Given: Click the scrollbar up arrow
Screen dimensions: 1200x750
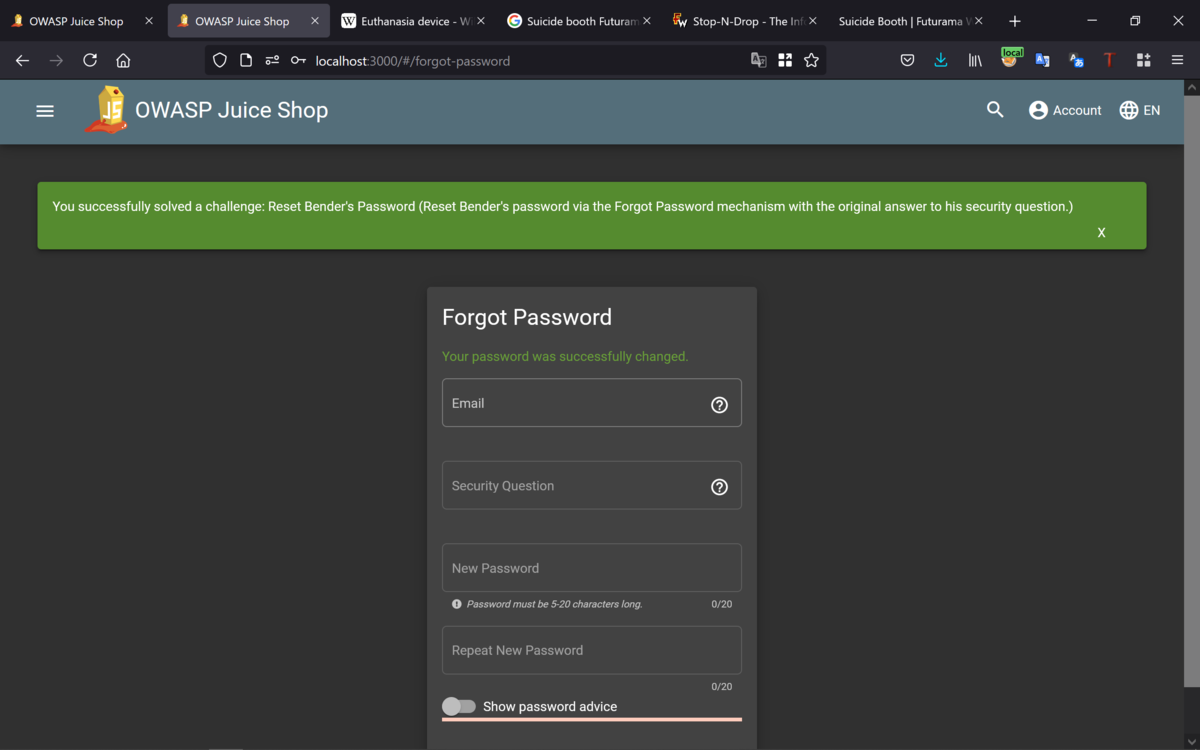Looking at the screenshot, I should tap(1191, 88).
